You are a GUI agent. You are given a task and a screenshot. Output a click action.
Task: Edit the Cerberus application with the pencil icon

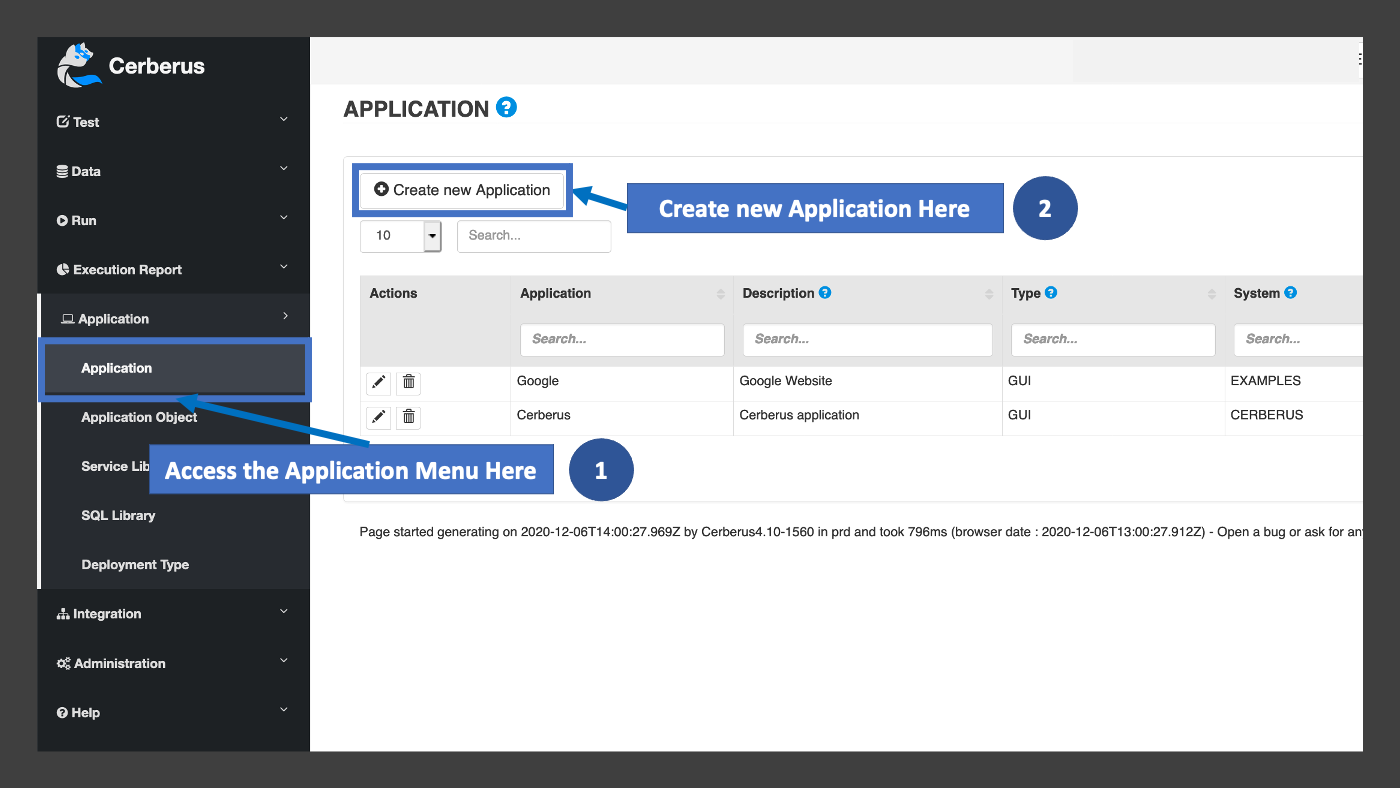pyautogui.click(x=378, y=417)
